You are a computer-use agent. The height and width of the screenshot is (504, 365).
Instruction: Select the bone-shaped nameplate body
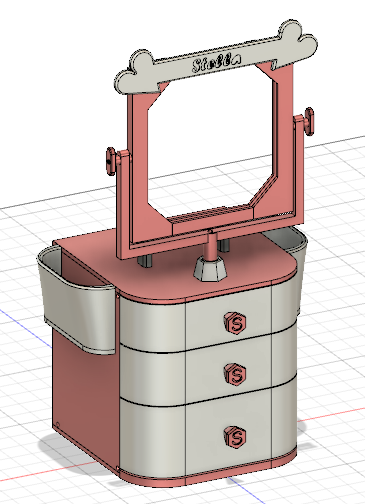click(x=216, y=57)
